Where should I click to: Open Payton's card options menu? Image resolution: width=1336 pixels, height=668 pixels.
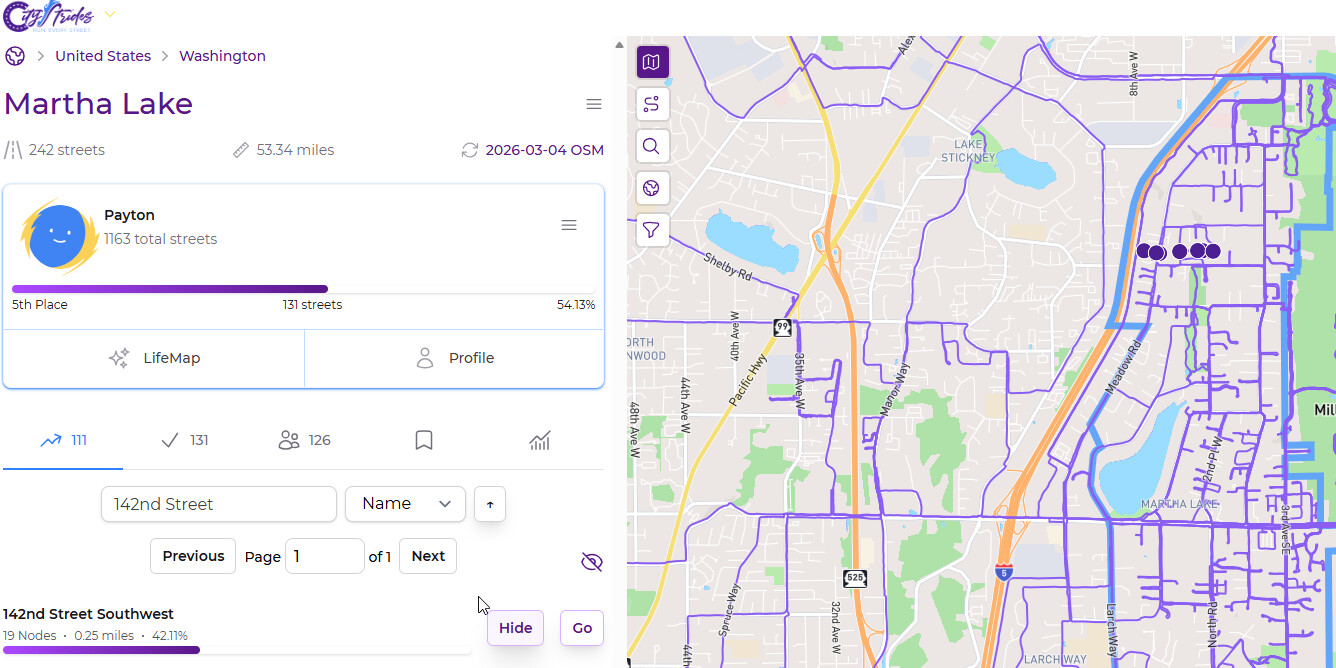[x=569, y=226]
